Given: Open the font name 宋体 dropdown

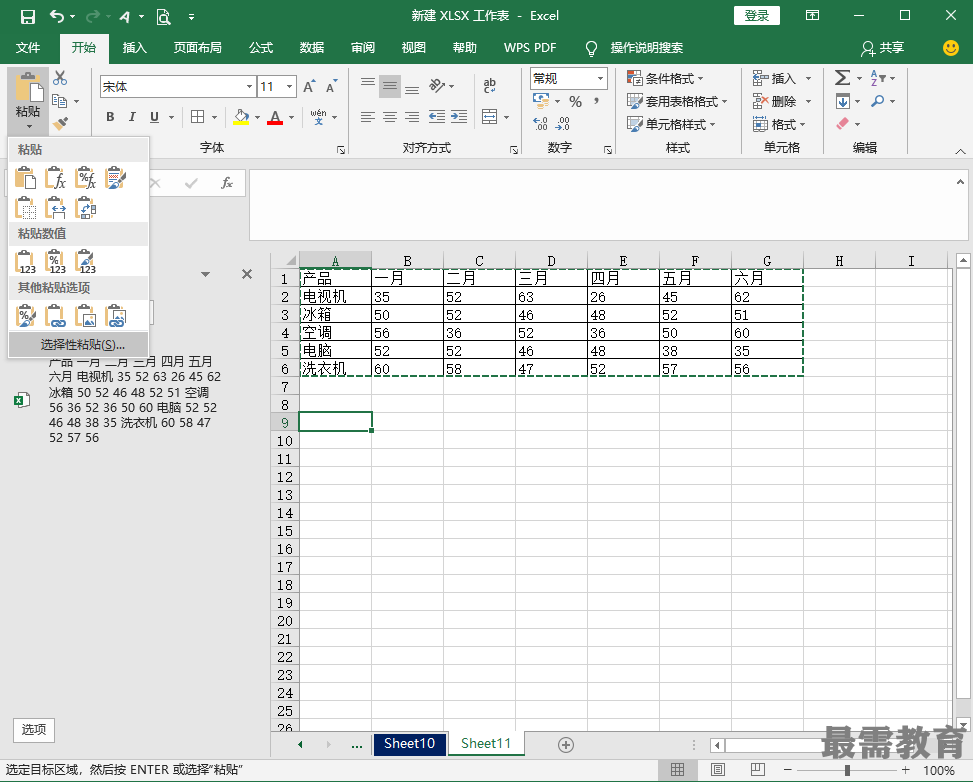Looking at the screenshot, I should click(249, 87).
